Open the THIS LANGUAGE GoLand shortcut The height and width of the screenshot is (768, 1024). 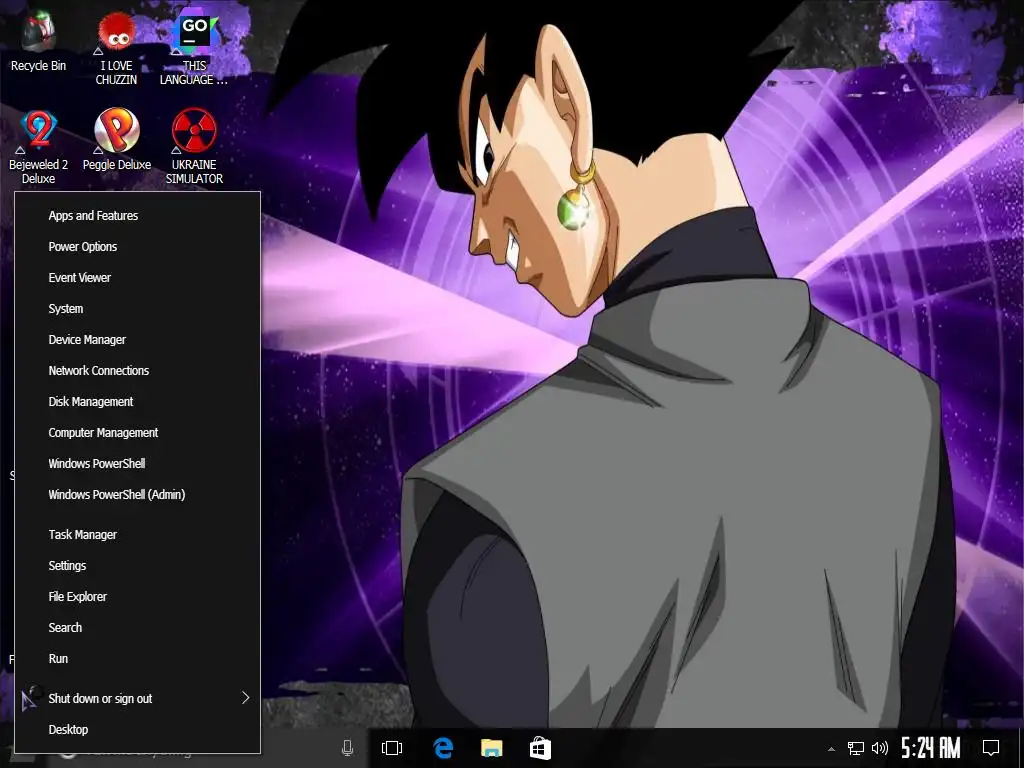point(194,47)
